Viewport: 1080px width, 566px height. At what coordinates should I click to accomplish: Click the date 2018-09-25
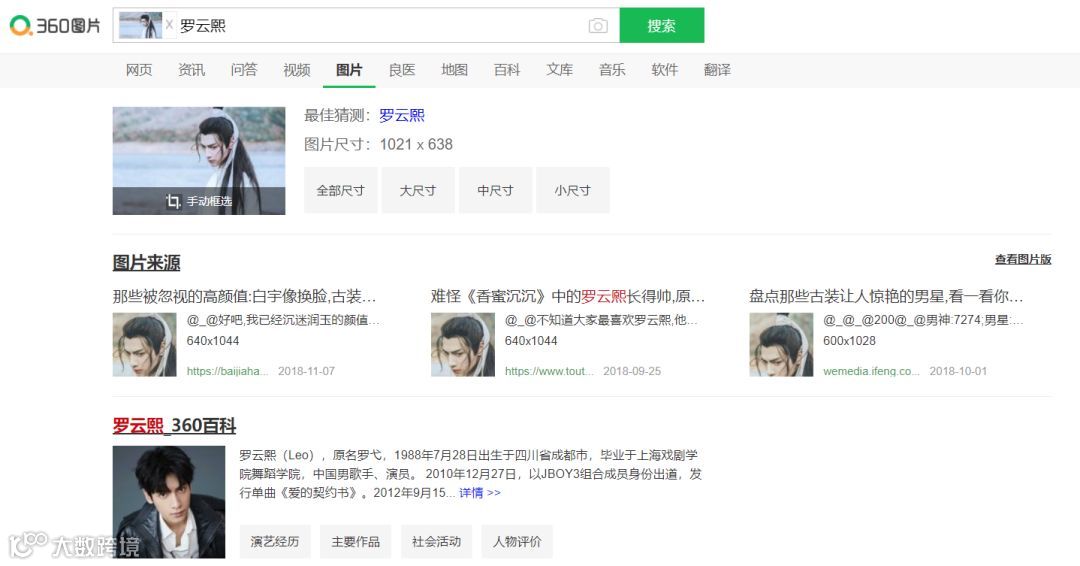(x=632, y=370)
